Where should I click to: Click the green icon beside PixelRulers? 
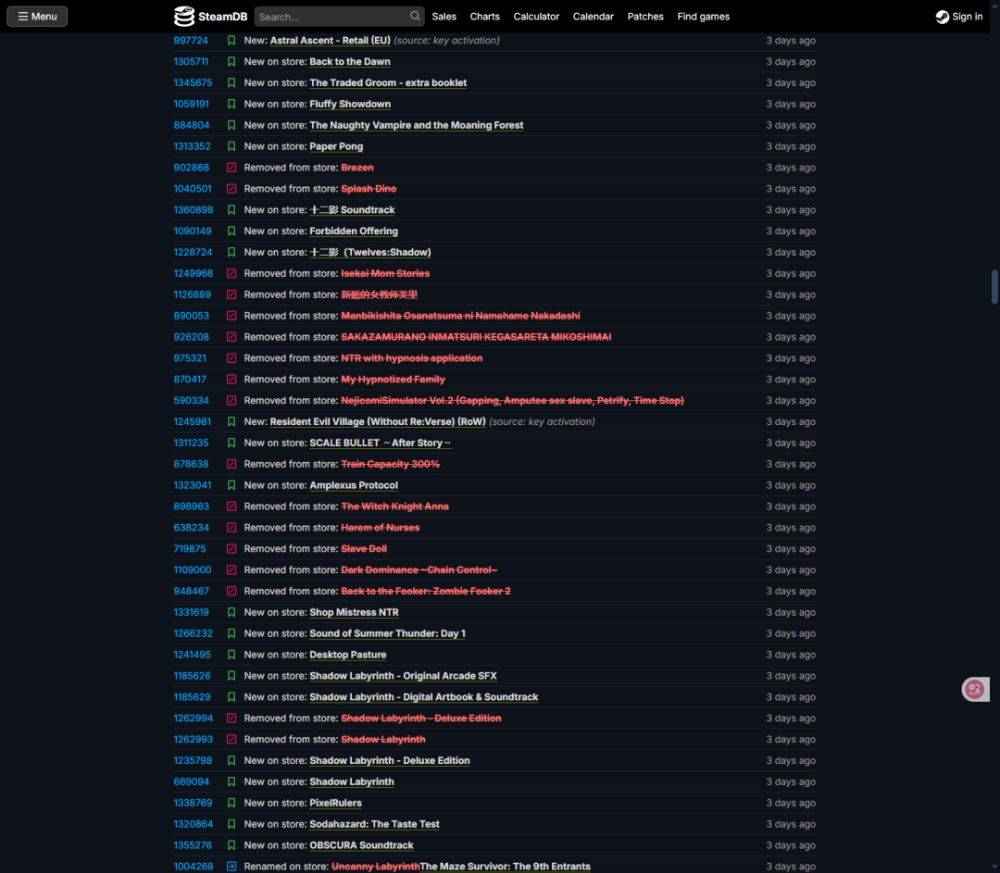(x=232, y=803)
